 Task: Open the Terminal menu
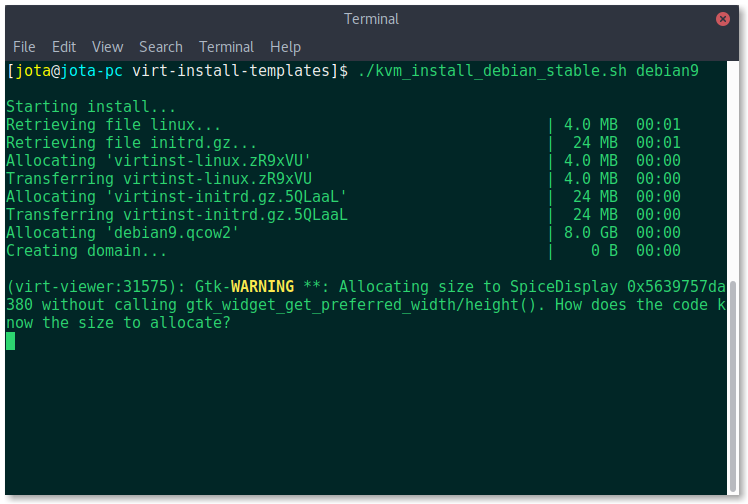[x=227, y=47]
